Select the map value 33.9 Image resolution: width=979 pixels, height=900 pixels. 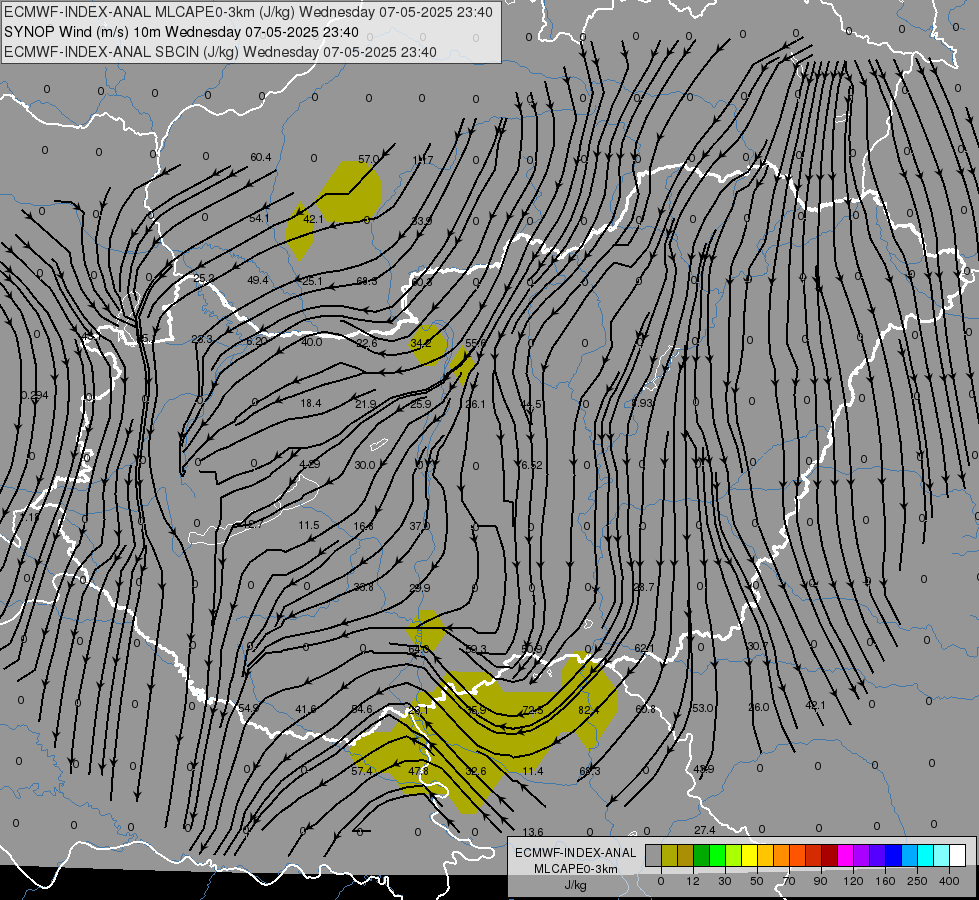[x=421, y=220]
